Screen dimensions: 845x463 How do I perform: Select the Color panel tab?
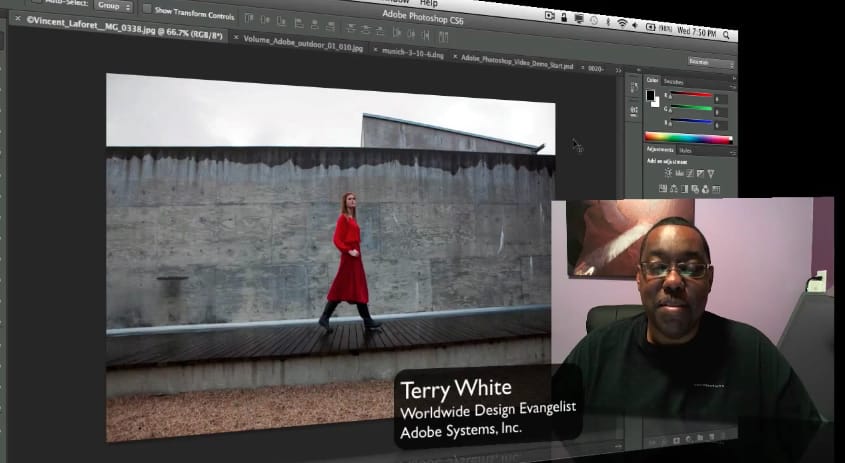click(653, 80)
